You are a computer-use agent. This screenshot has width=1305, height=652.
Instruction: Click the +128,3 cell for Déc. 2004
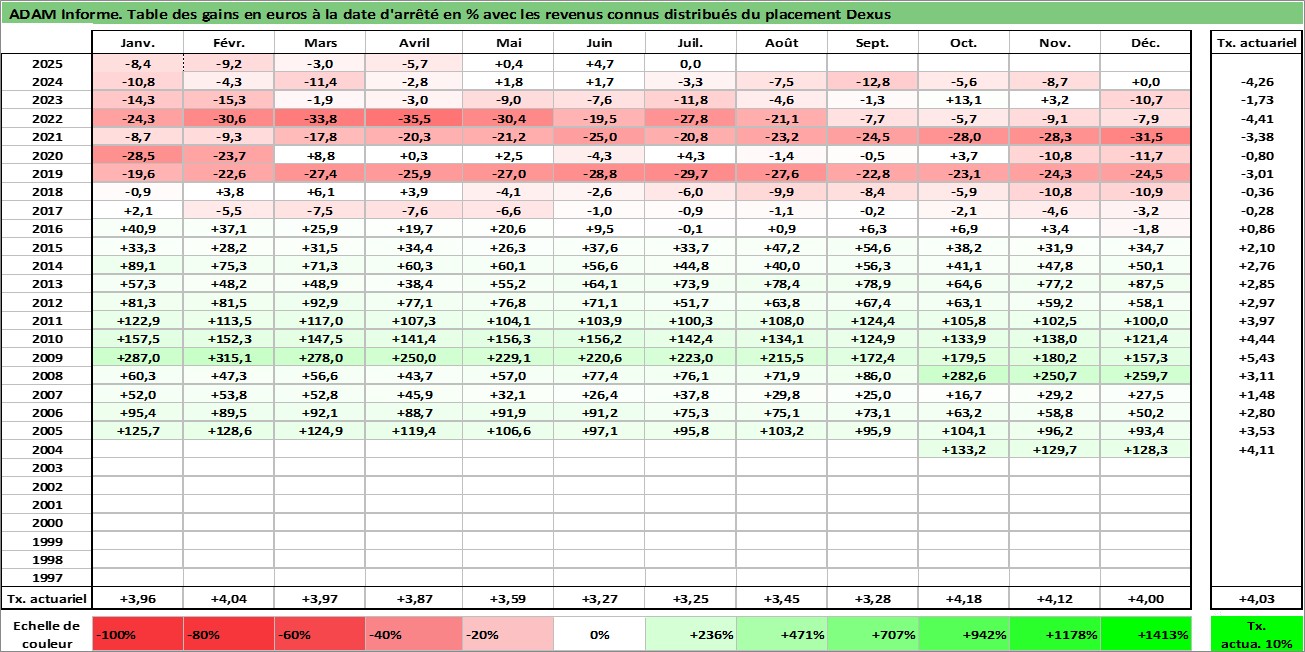click(1146, 449)
